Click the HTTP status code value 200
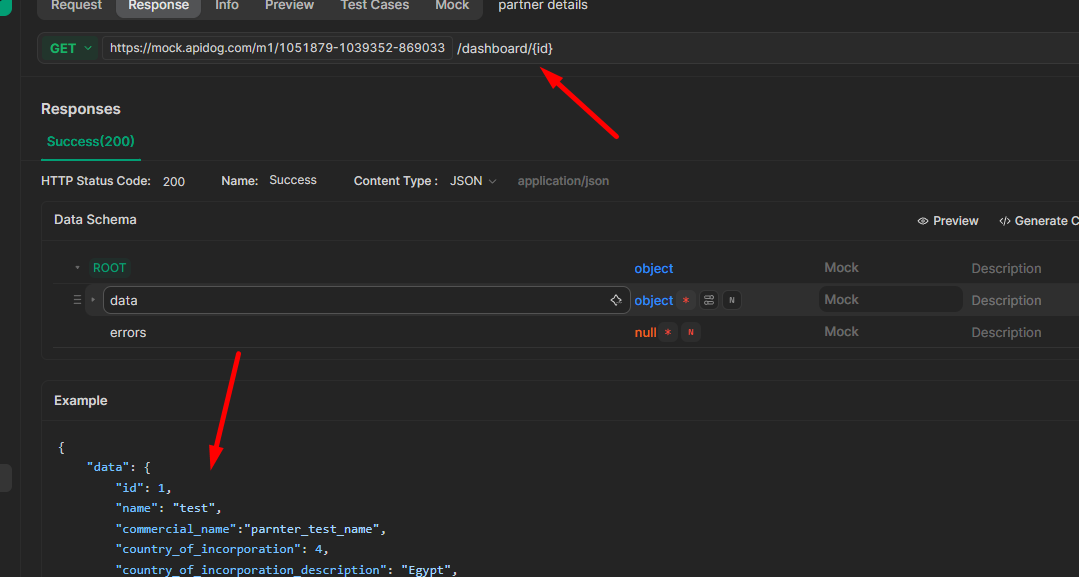Image resolution: width=1079 pixels, height=577 pixels. tap(174, 182)
